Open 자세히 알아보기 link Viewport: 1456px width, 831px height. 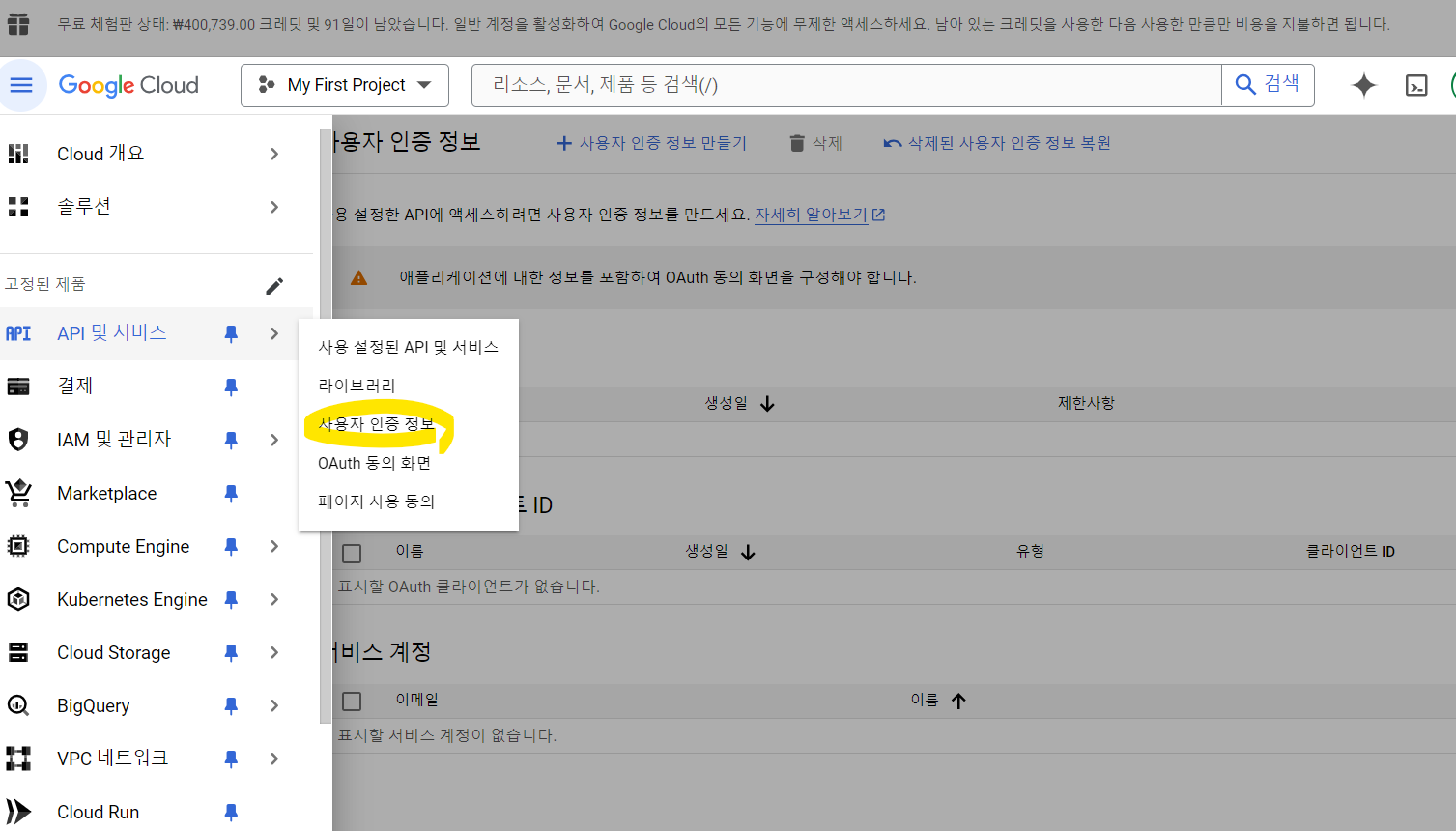[x=819, y=215]
